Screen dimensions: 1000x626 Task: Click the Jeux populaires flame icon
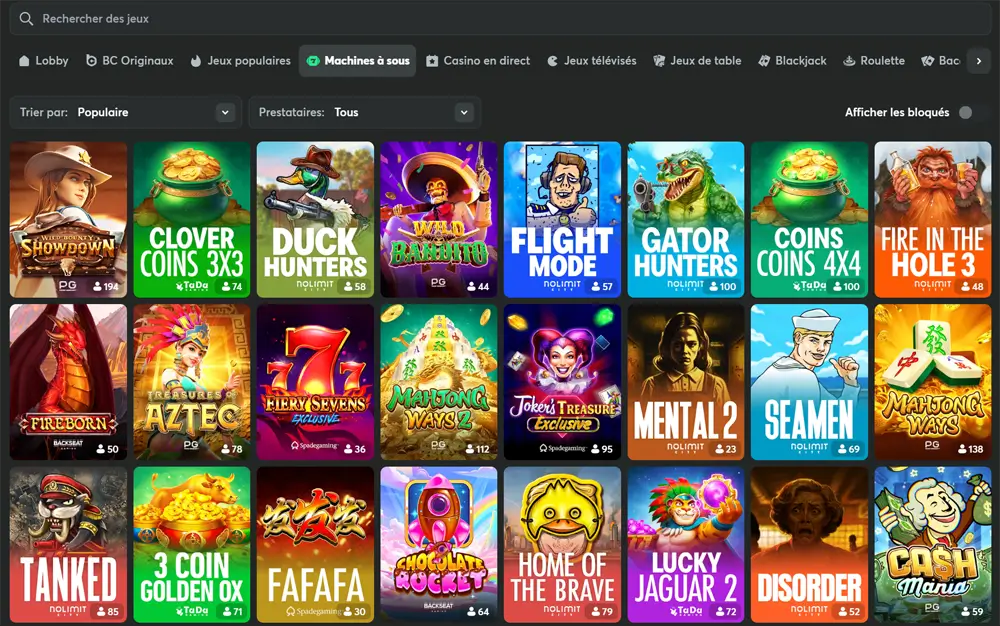[x=196, y=61]
